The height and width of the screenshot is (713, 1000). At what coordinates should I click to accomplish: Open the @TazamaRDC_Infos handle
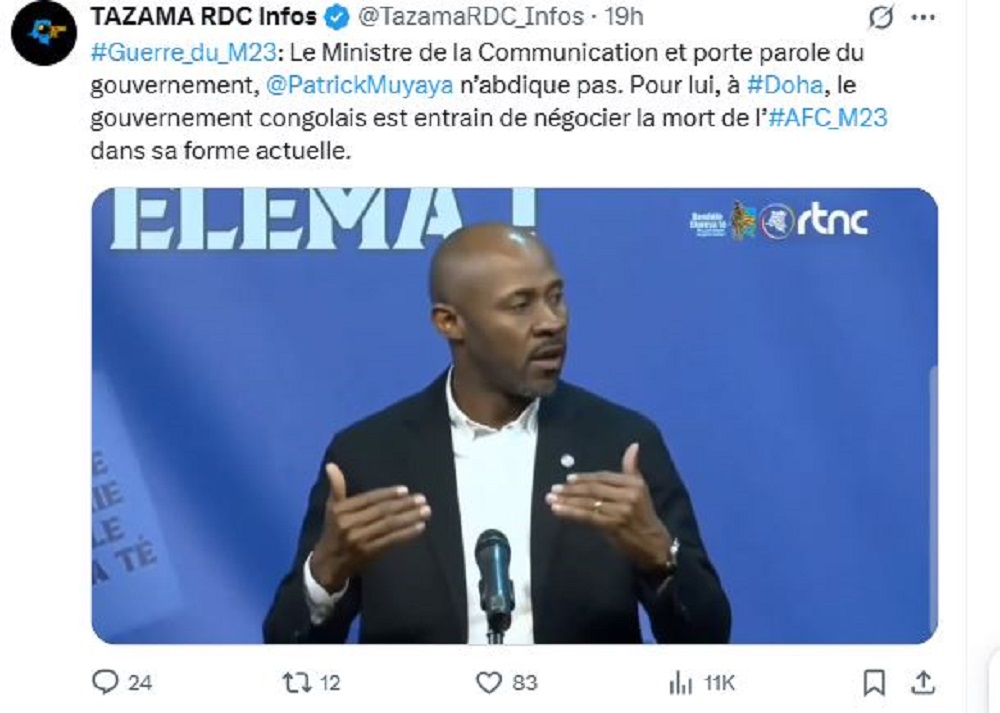click(471, 18)
